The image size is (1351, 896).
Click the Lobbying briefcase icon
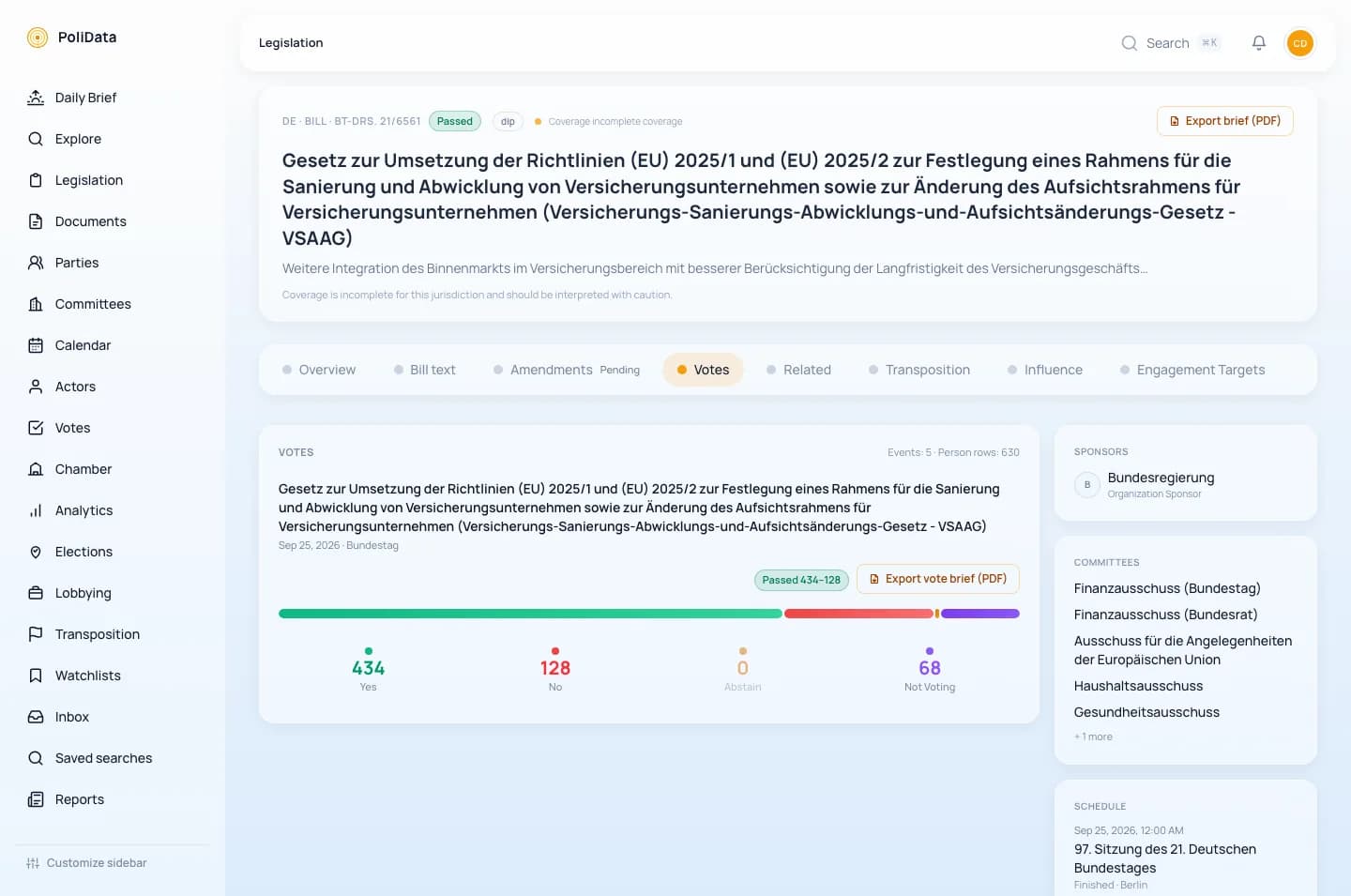[x=36, y=593]
